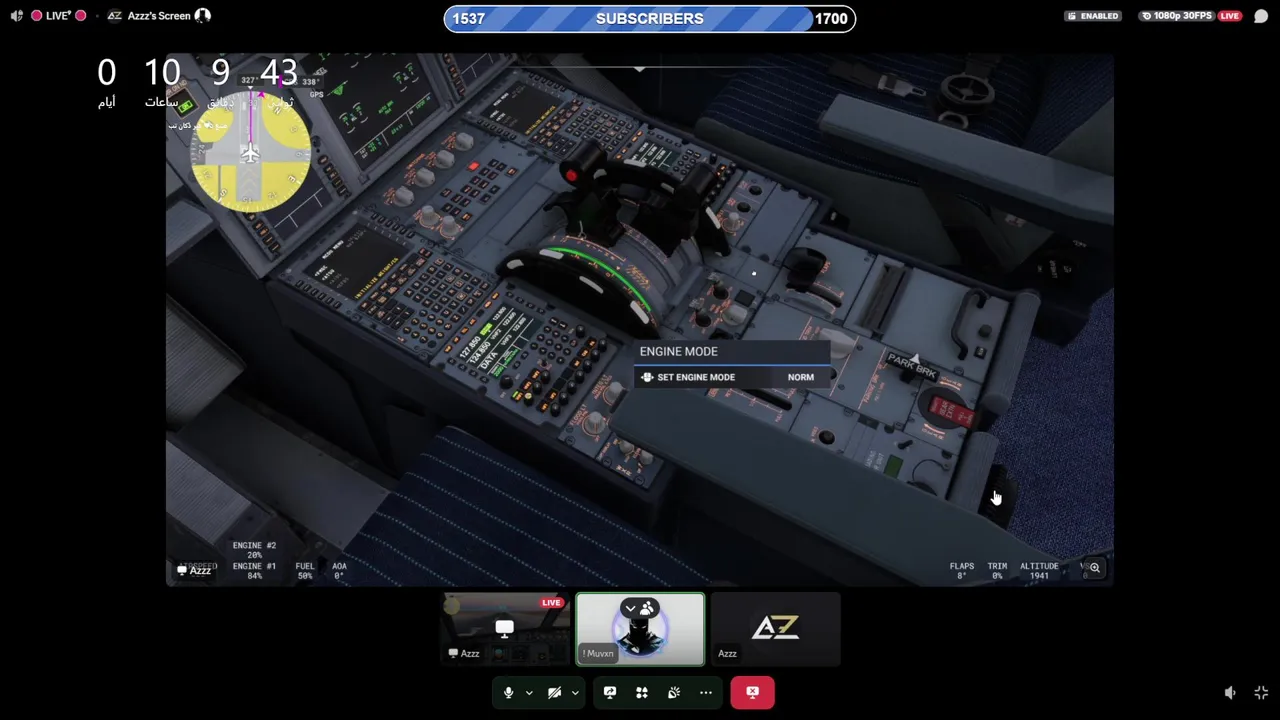Viewport: 1280px width, 720px height.
Task: Click the ENABLED clips badge
Action: click(x=1093, y=16)
